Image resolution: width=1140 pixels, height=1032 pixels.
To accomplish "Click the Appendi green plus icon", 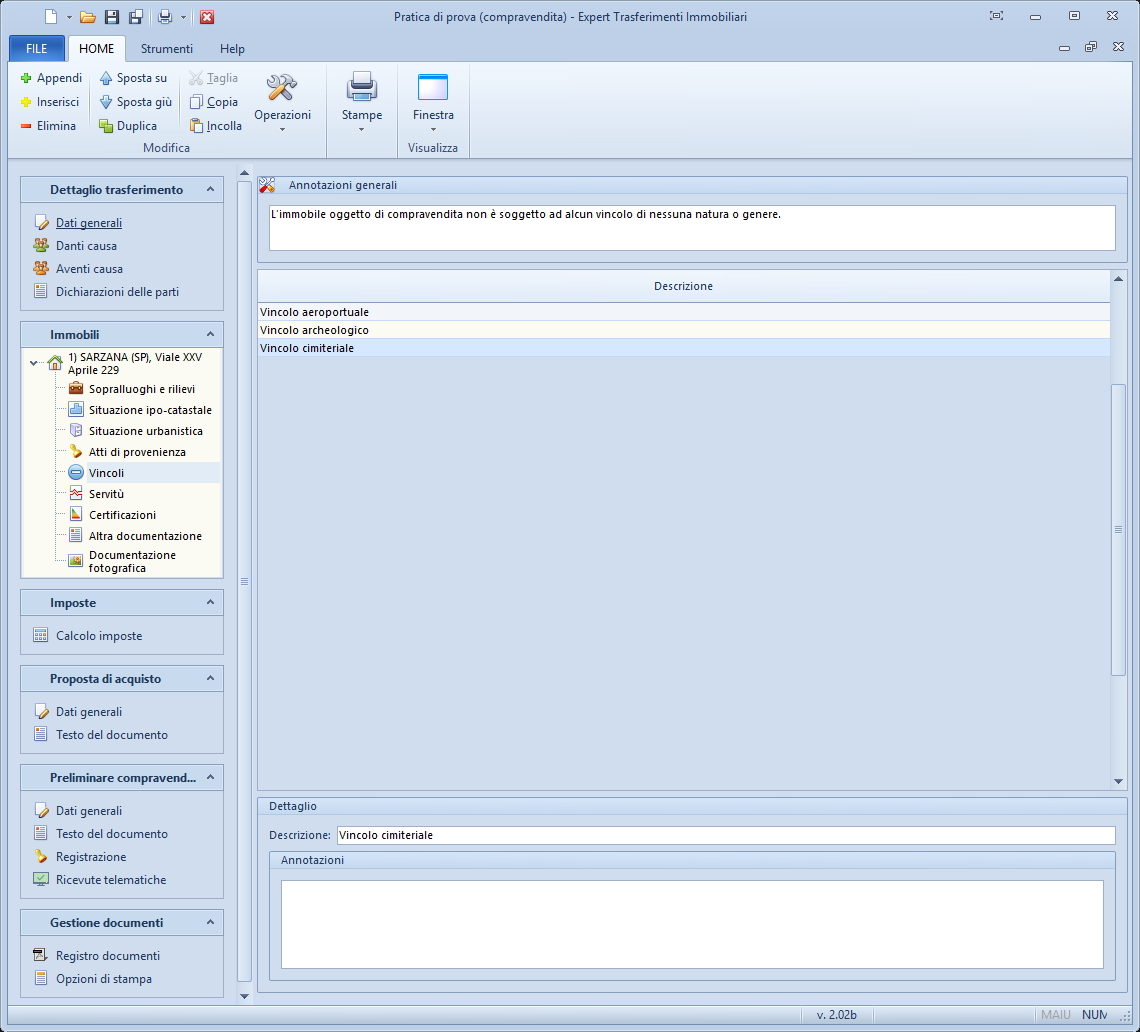I will pyautogui.click(x=27, y=78).
